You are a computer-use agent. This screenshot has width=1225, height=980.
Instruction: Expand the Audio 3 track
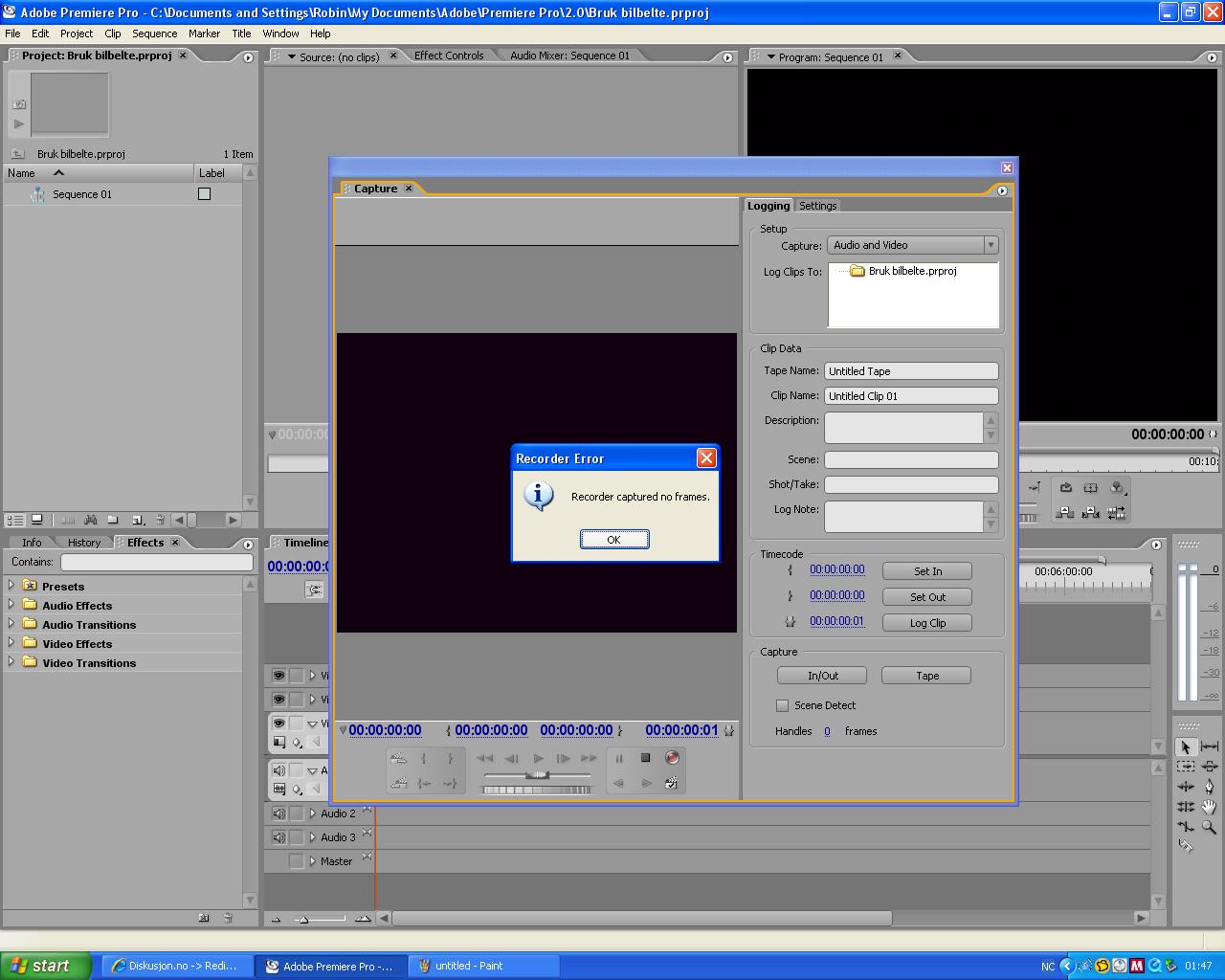[312, 837]
